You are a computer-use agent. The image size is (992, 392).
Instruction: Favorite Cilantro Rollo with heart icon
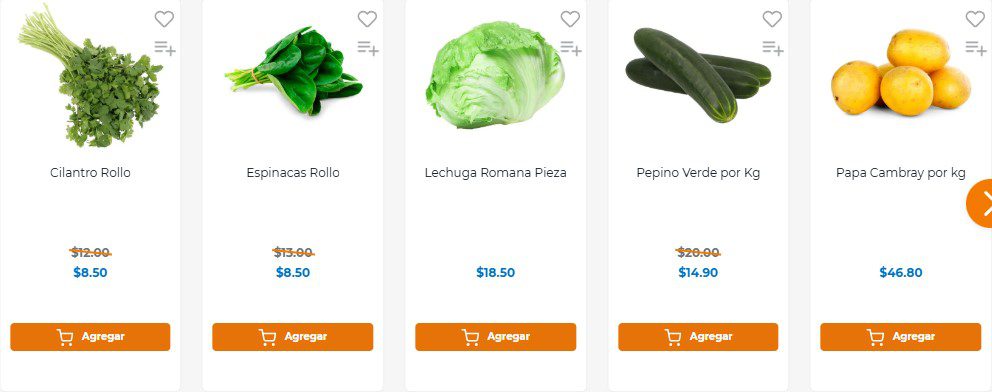(164, 19)
